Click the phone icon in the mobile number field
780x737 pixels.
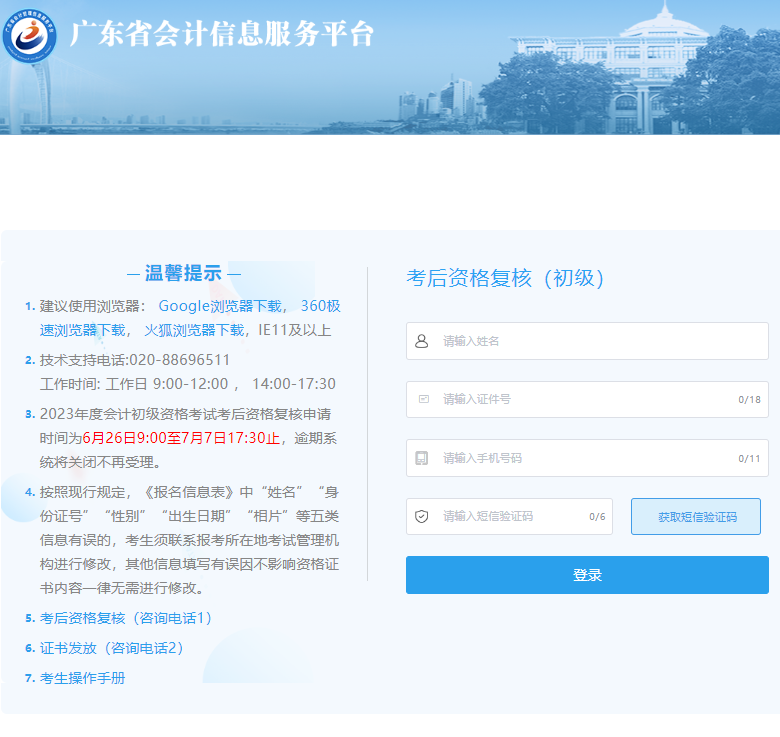pos(422,458)
